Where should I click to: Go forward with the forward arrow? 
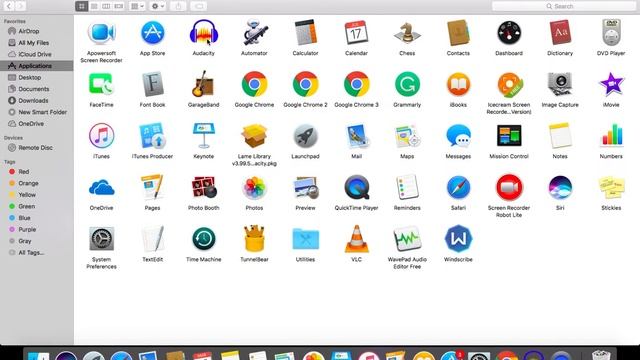pyautogui.click(x=20, y=6)
